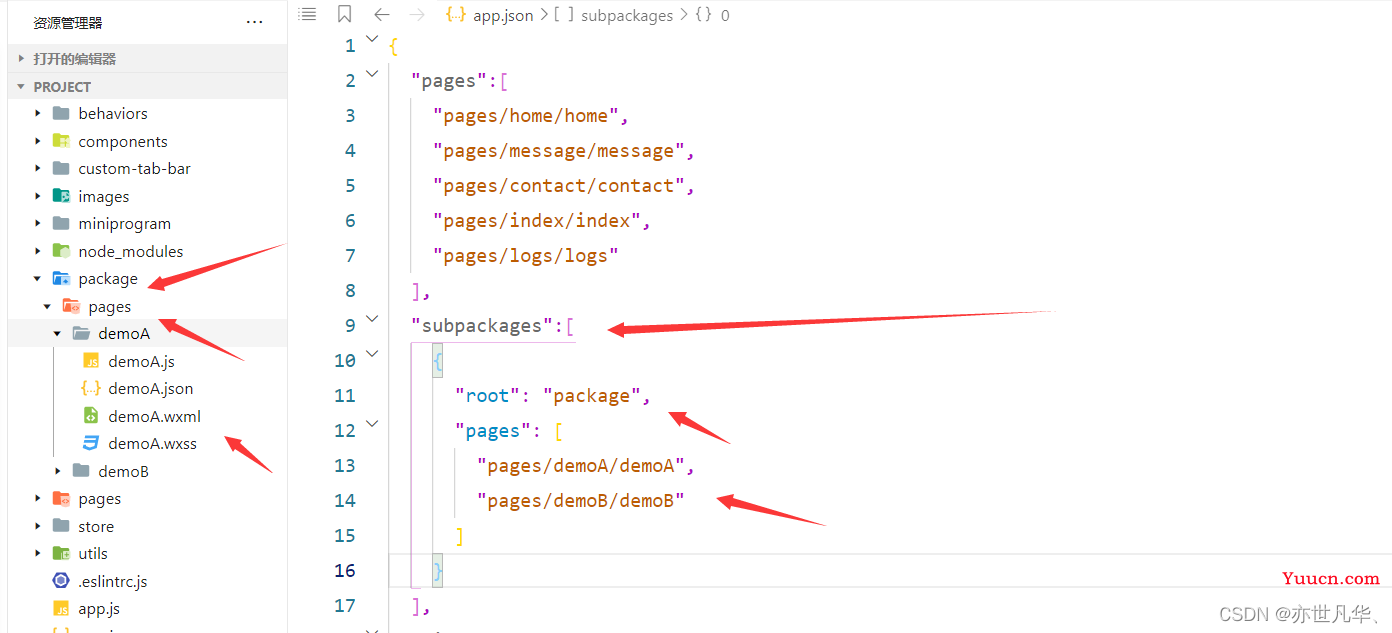Click the "root" key on line 11
Image resolution: width=1392 pixels, height=633 pixels.
pos(487,396)
